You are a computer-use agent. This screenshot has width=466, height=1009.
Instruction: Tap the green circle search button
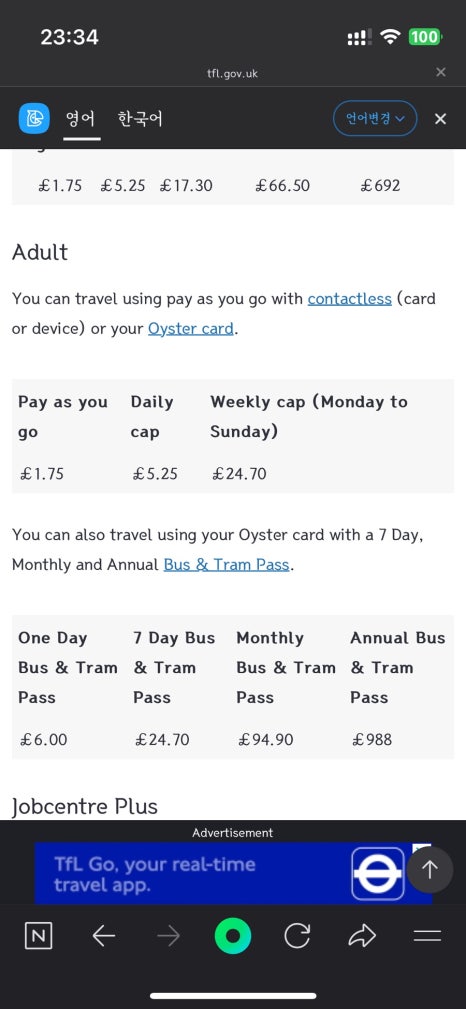tap(233, 936)
